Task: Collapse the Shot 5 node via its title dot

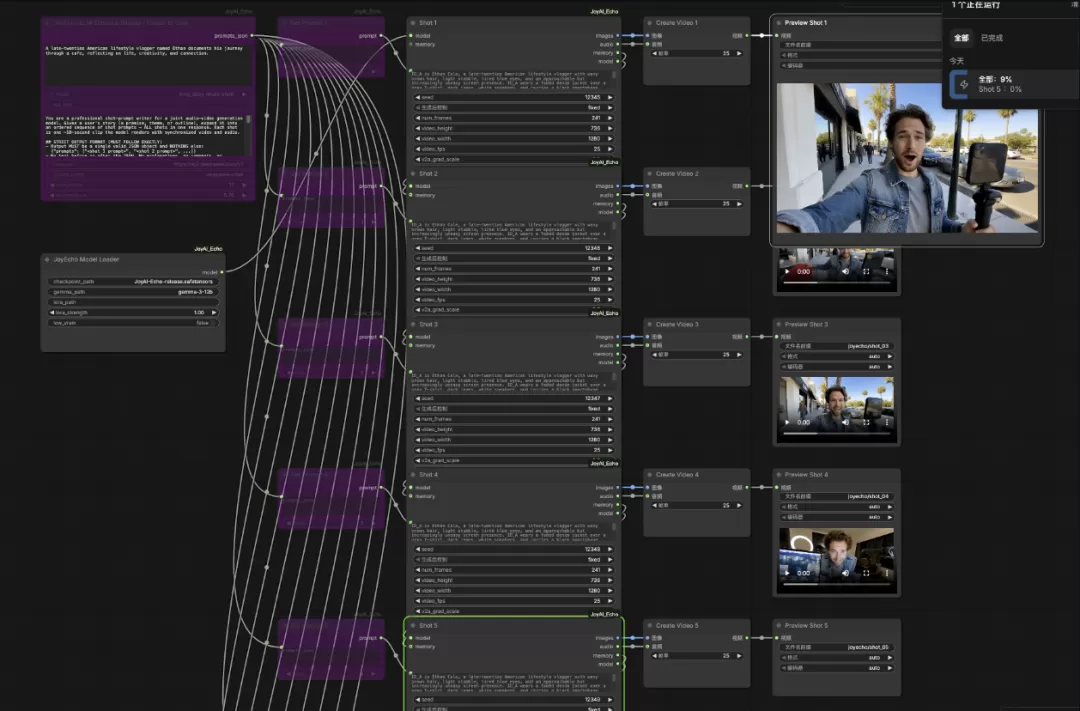Action: pyautogui.click(x=412, y=626)
